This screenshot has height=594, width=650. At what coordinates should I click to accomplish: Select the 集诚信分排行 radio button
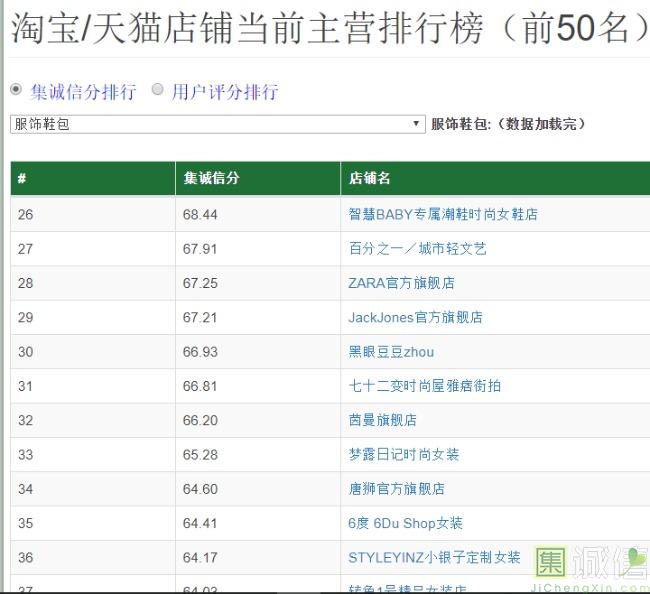tap(16, 90)
